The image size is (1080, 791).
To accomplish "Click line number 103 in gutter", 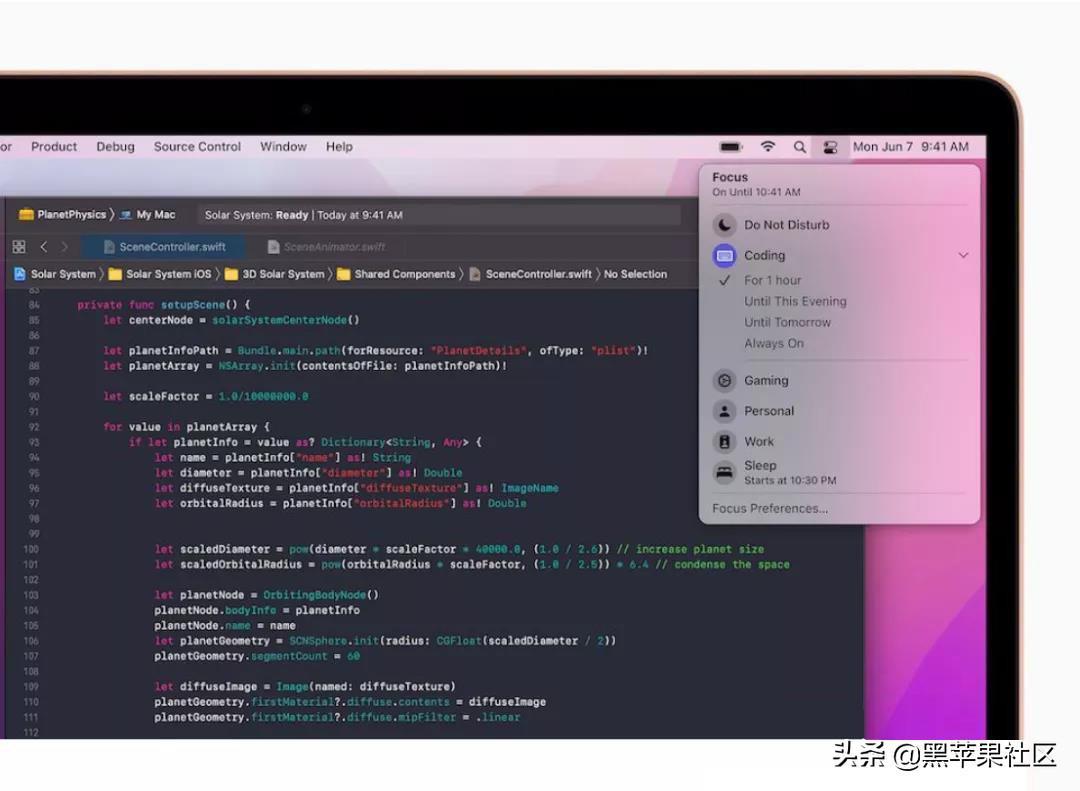I will click(31, 595).
